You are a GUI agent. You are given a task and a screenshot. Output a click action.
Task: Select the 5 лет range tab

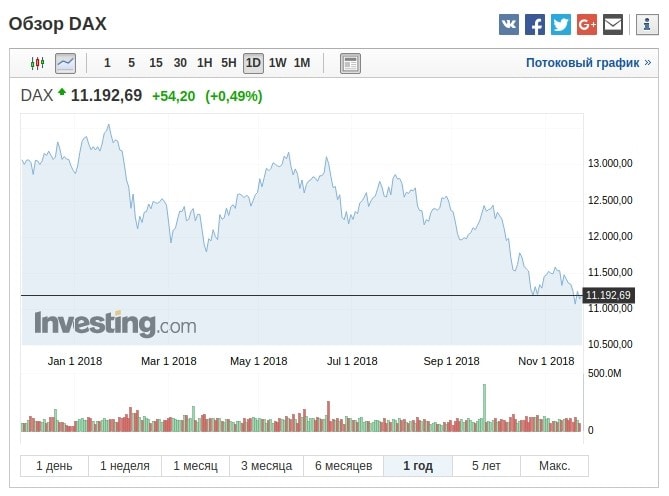coord(486,466)
